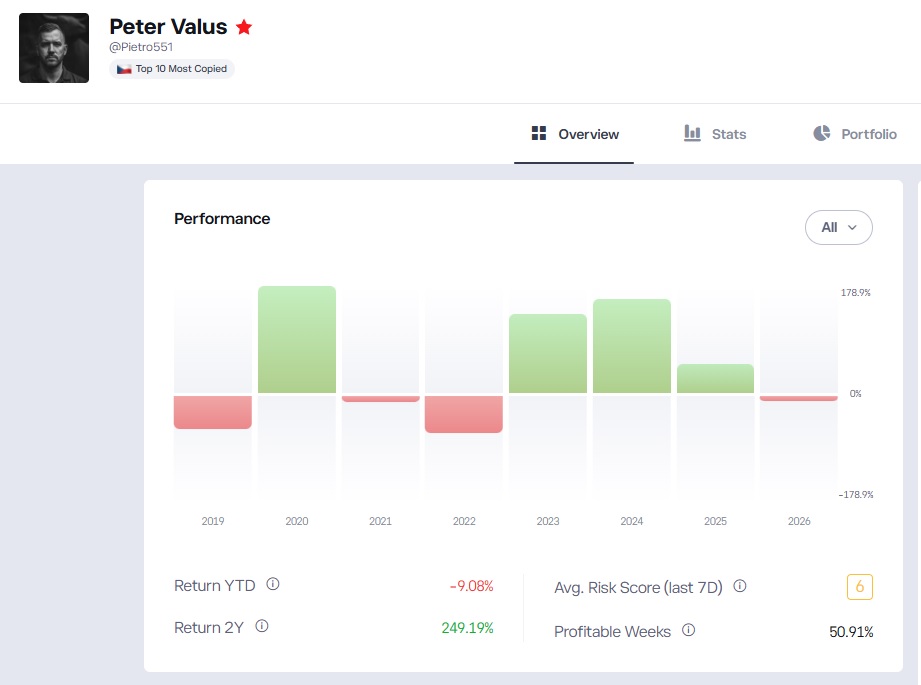Click the Avg. Risk Score info icon
Screen dimensions: 921x685
[x=740, y=586]
